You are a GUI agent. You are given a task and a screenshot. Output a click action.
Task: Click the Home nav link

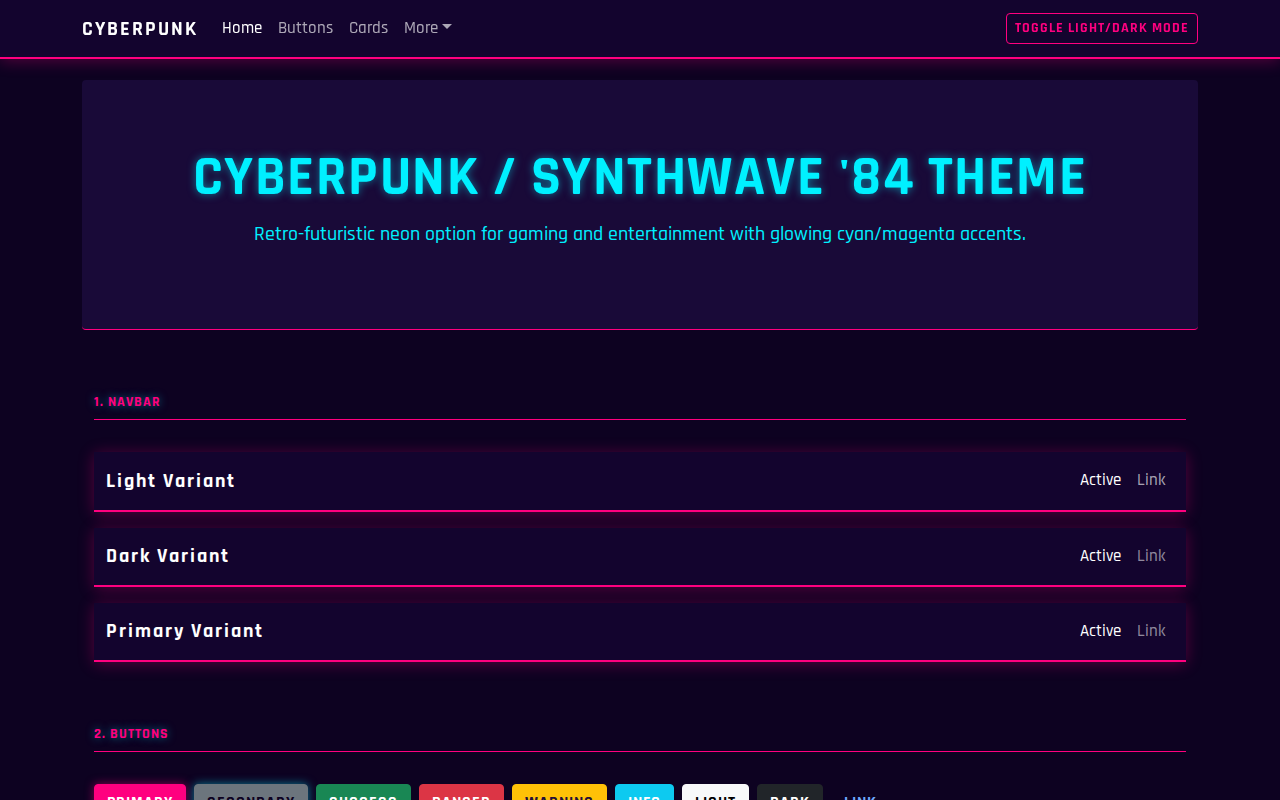[242, 28]
